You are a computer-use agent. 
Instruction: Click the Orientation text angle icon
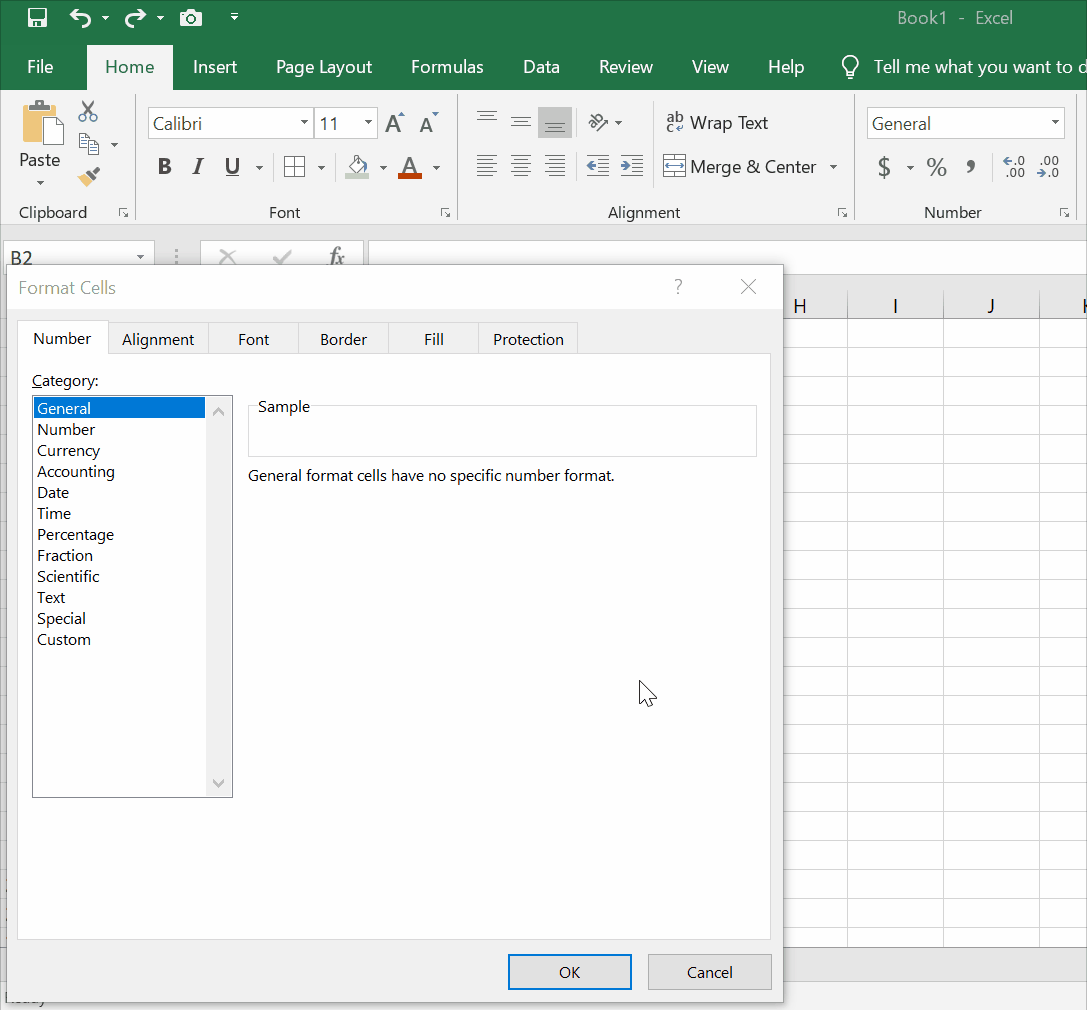pyautogui.click(x=598, y=122)
